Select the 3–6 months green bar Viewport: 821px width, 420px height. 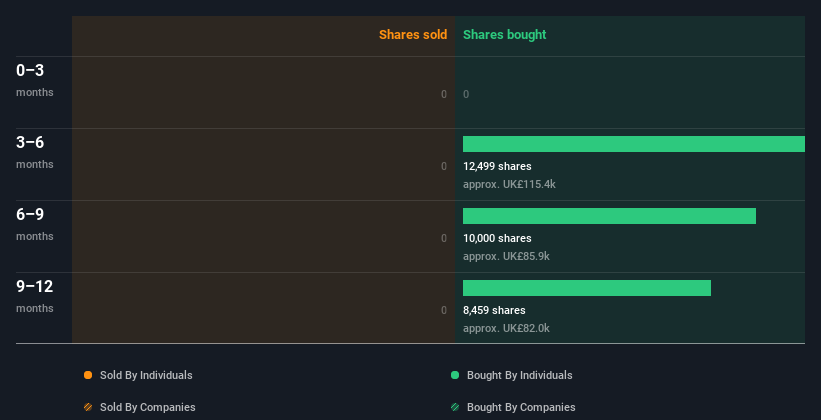coord(634,144)
